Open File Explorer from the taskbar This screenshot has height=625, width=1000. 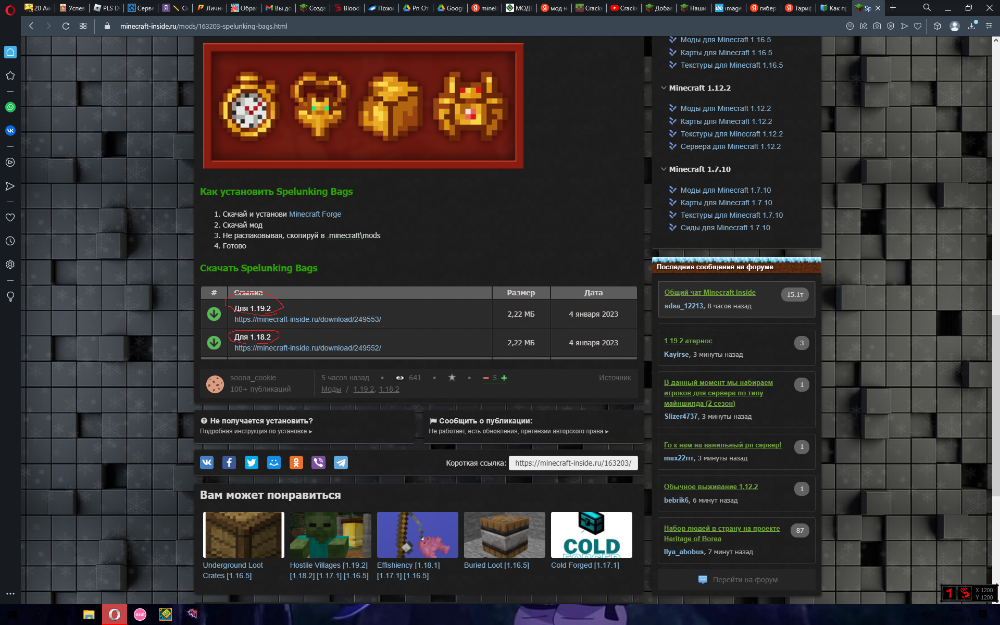pyautogui.click(x=89, y=615)
